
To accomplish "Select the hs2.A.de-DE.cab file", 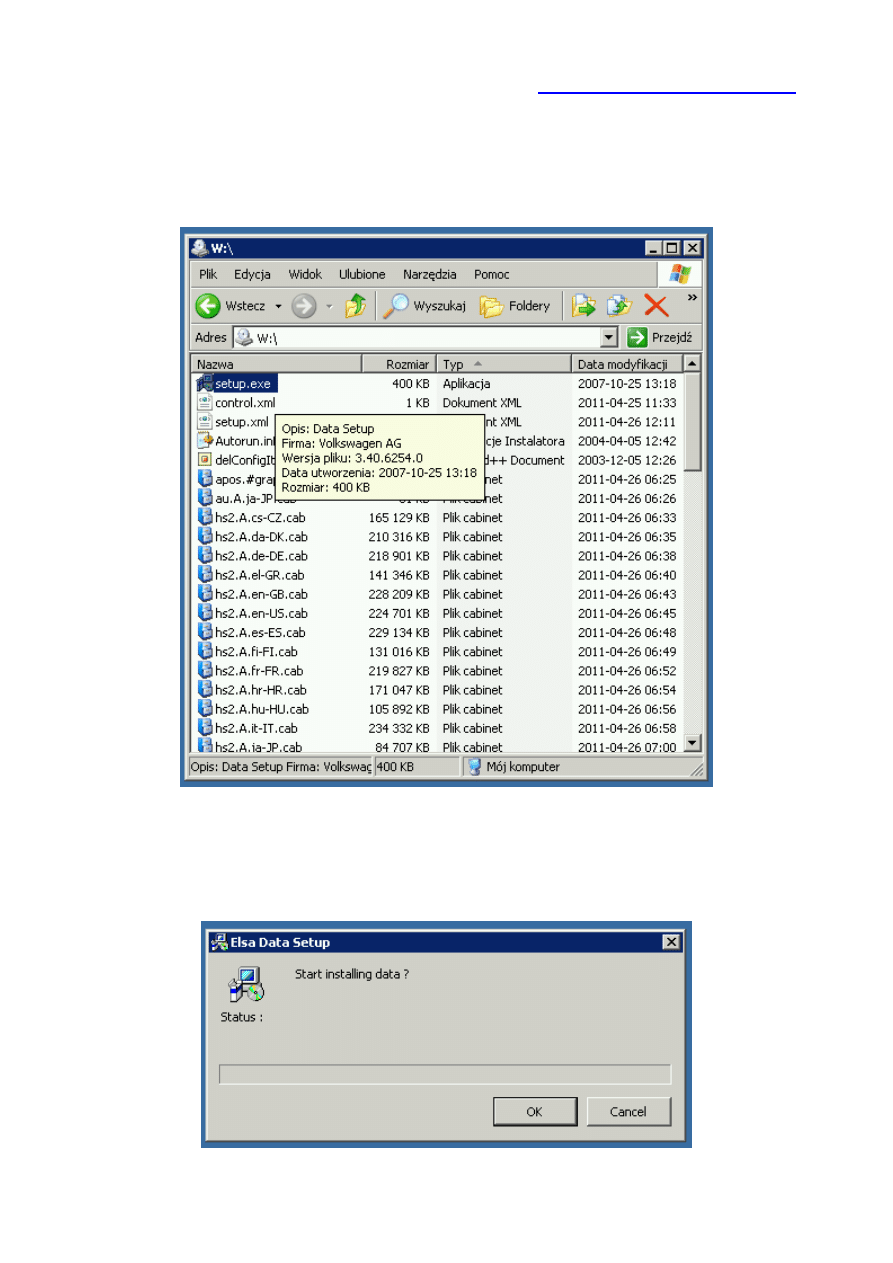I will click(x=261, y=556).
